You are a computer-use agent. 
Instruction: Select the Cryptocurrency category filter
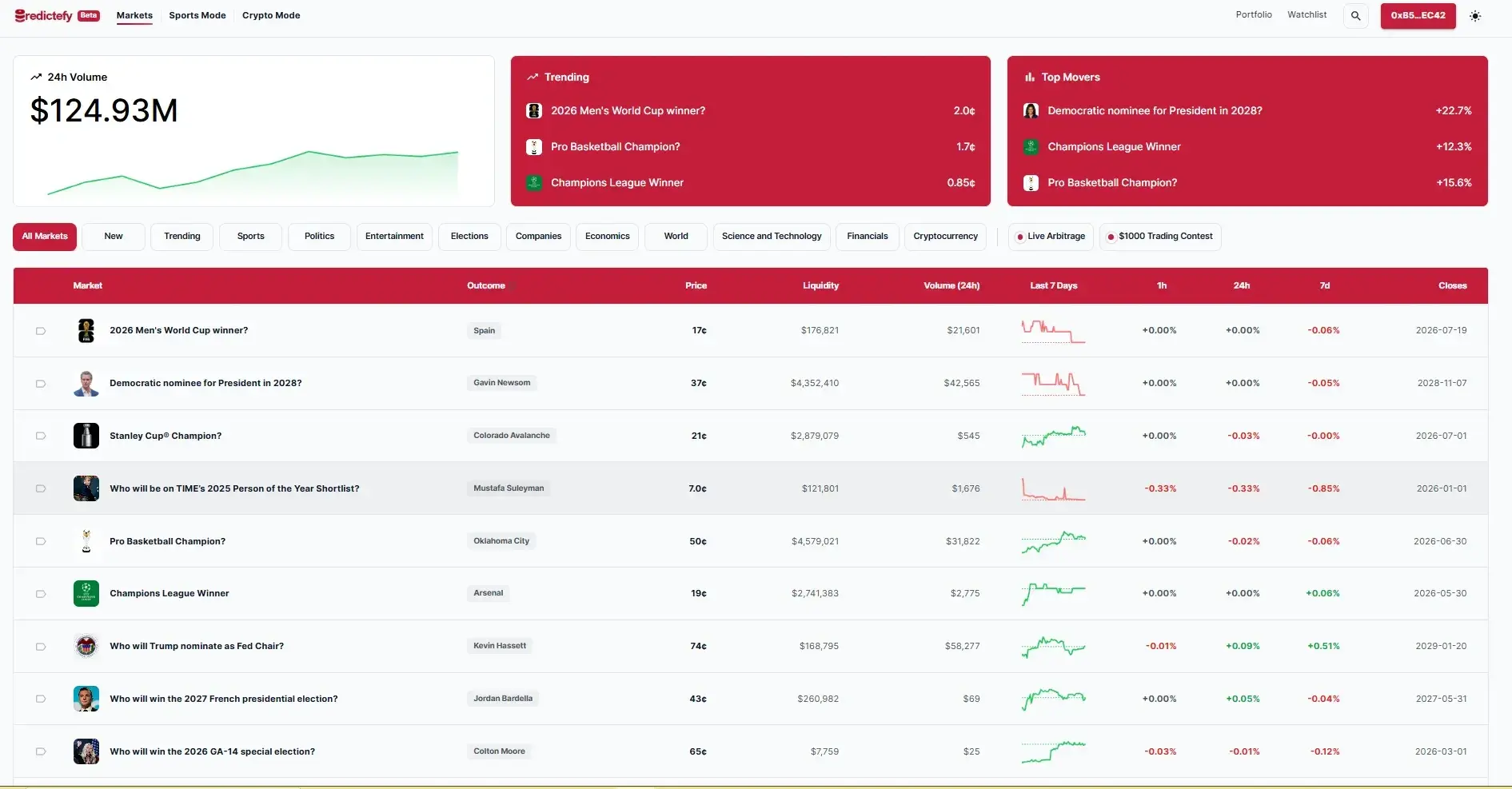pyautogui.click(x=945, y=237)
